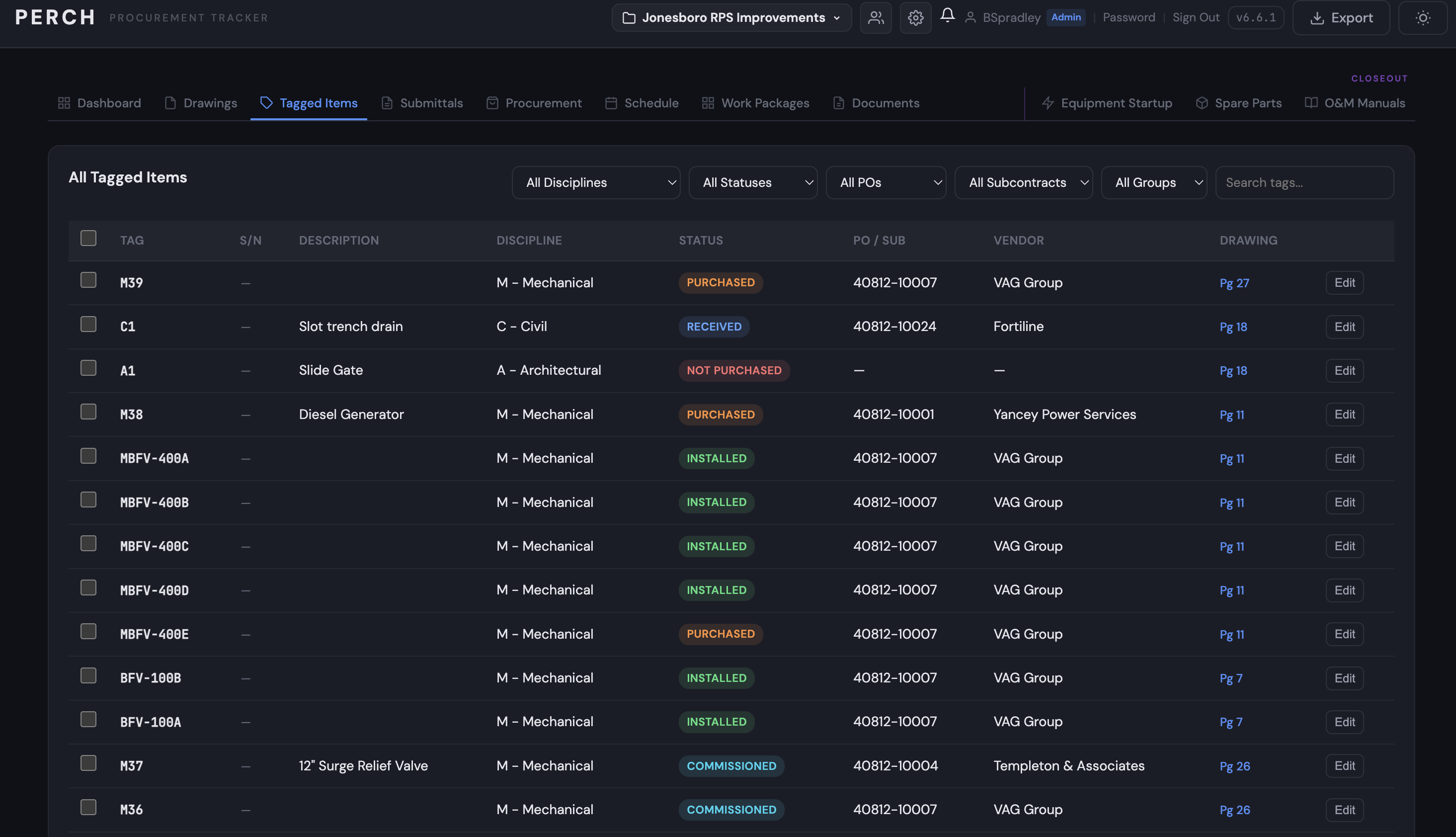
Task: Click the 12" Surge Relief Valve description
Action: point(363,766)
